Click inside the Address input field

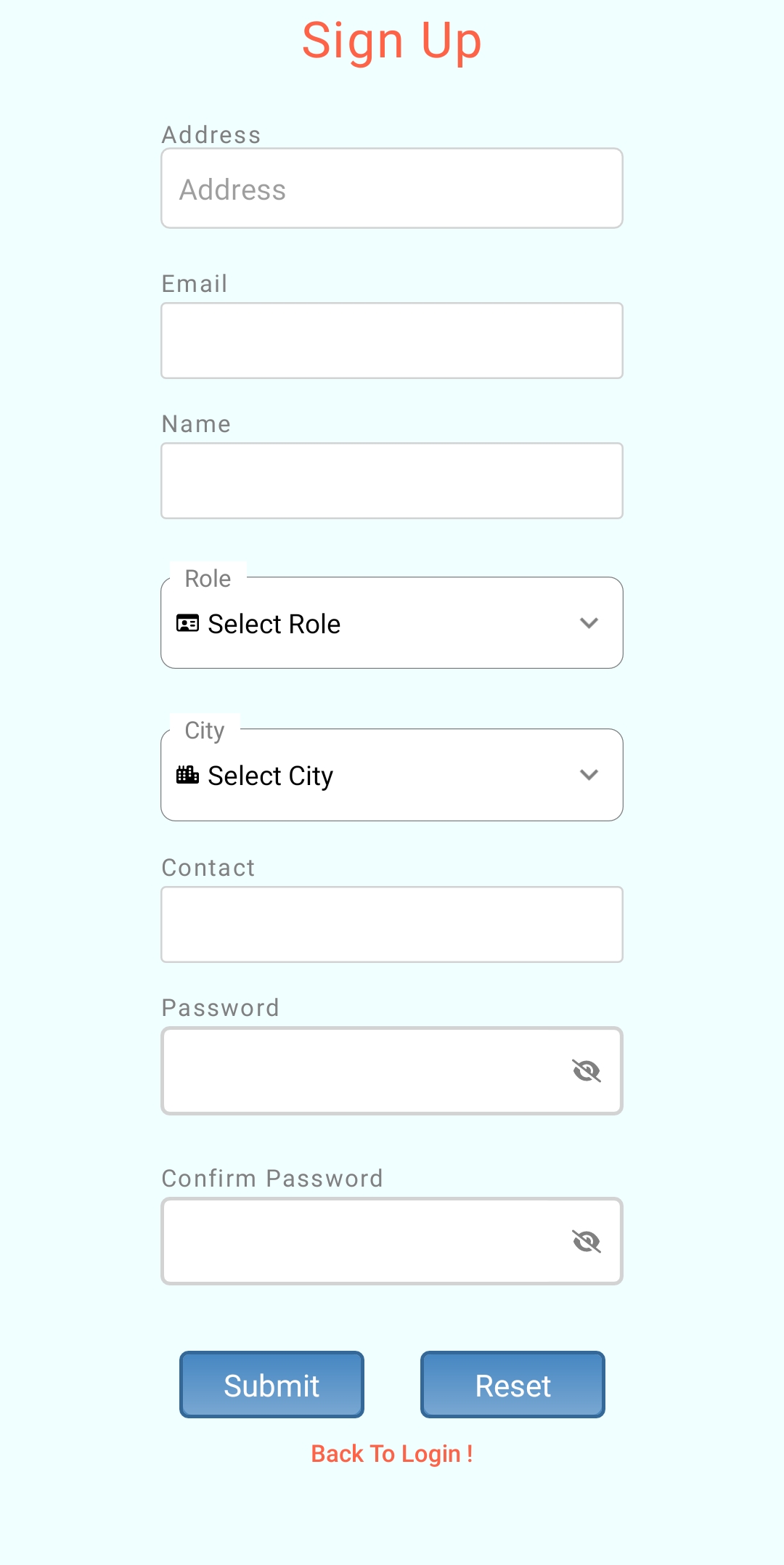[392, 187]
